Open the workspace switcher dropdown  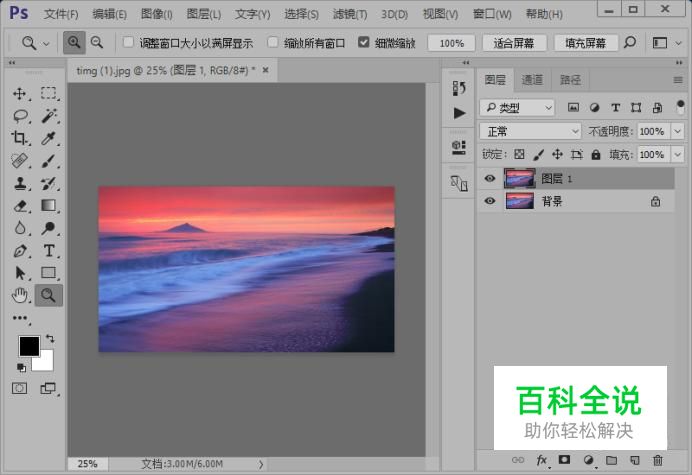coord(678,43)
